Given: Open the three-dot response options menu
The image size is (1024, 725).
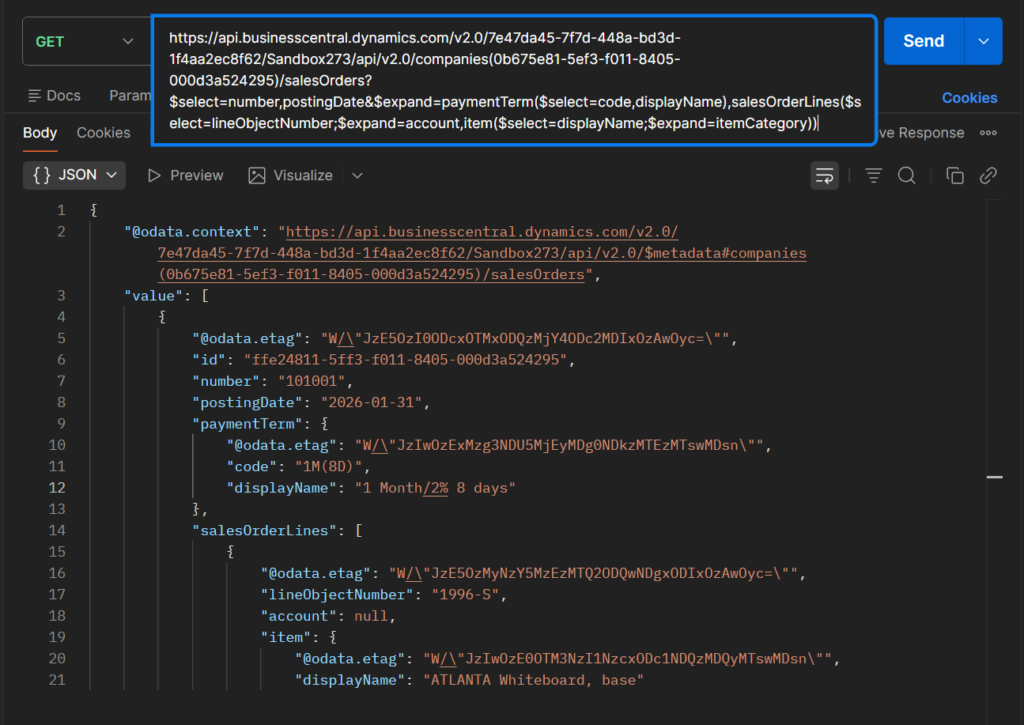Looking at the screenshot, I should click(988, 133).
